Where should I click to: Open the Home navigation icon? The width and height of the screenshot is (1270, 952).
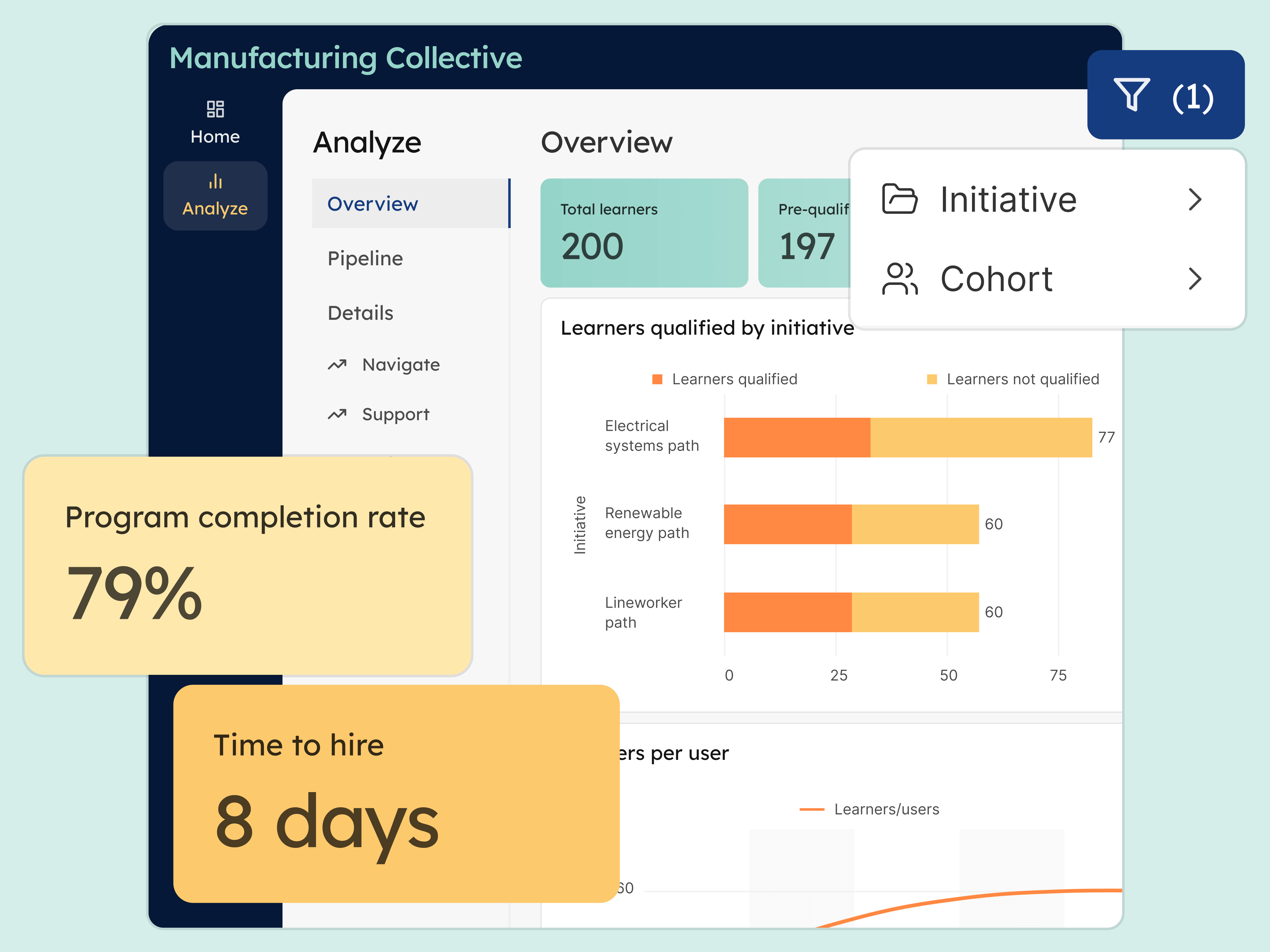coord(215,109)
